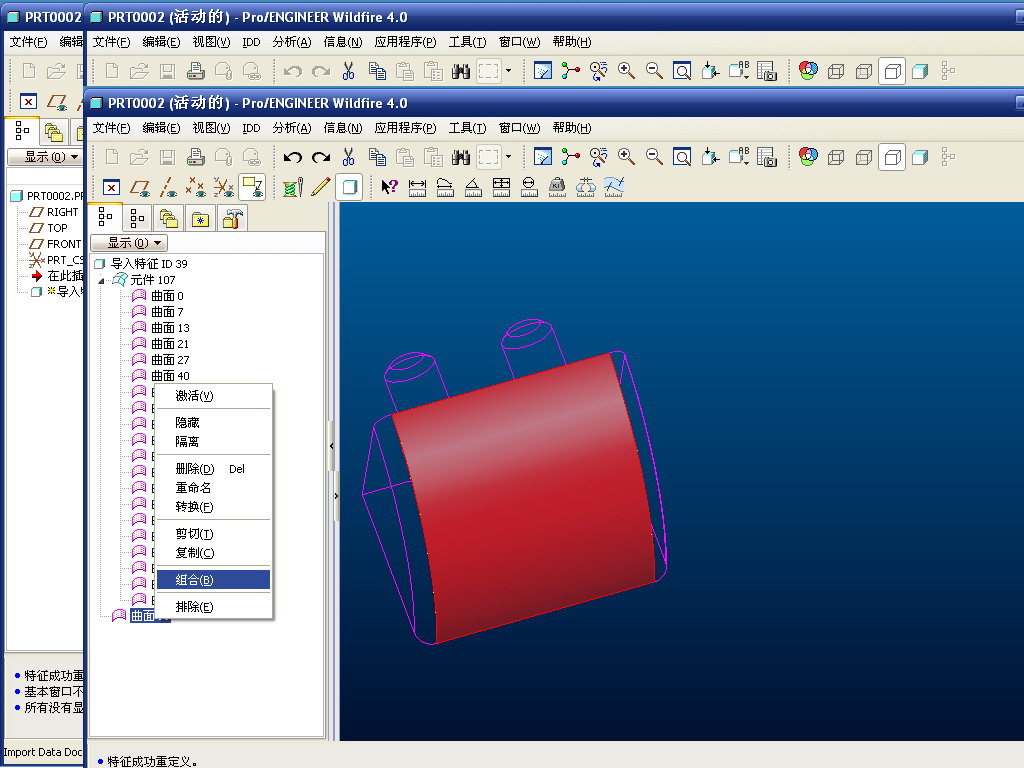1024x768 pixels.
Task: Open selection box dropdown arrow, front window
Action: 508,157
